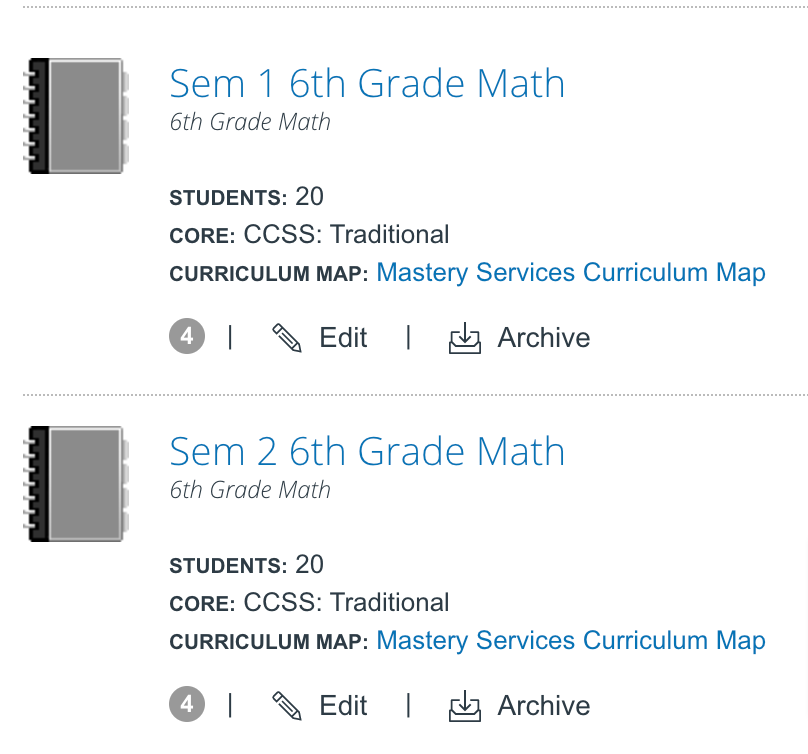
Task: Click the Sem 2 6th Grade Math notebook icon
Action: click(x=75, y=484)
